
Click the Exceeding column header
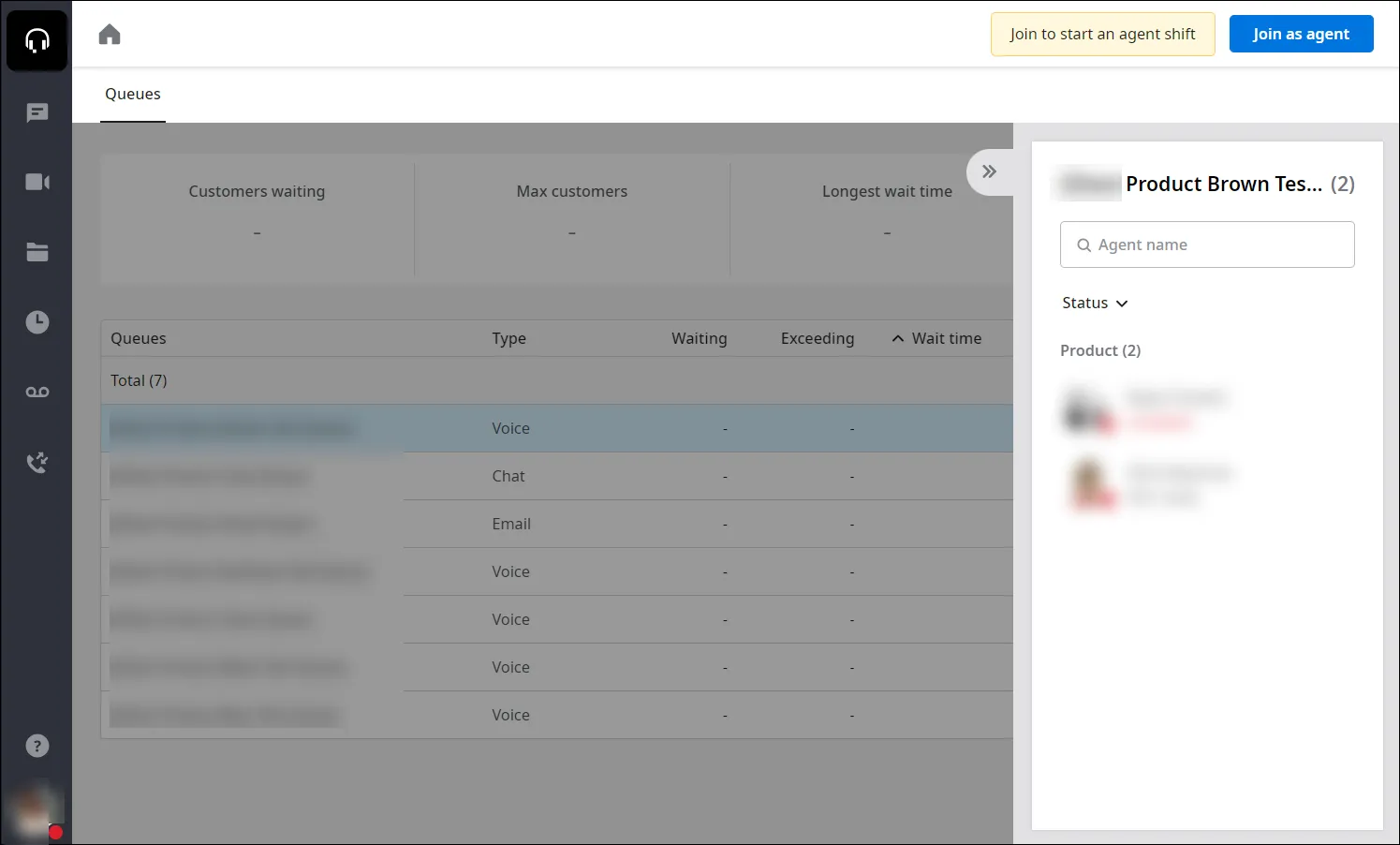point(818,338)
